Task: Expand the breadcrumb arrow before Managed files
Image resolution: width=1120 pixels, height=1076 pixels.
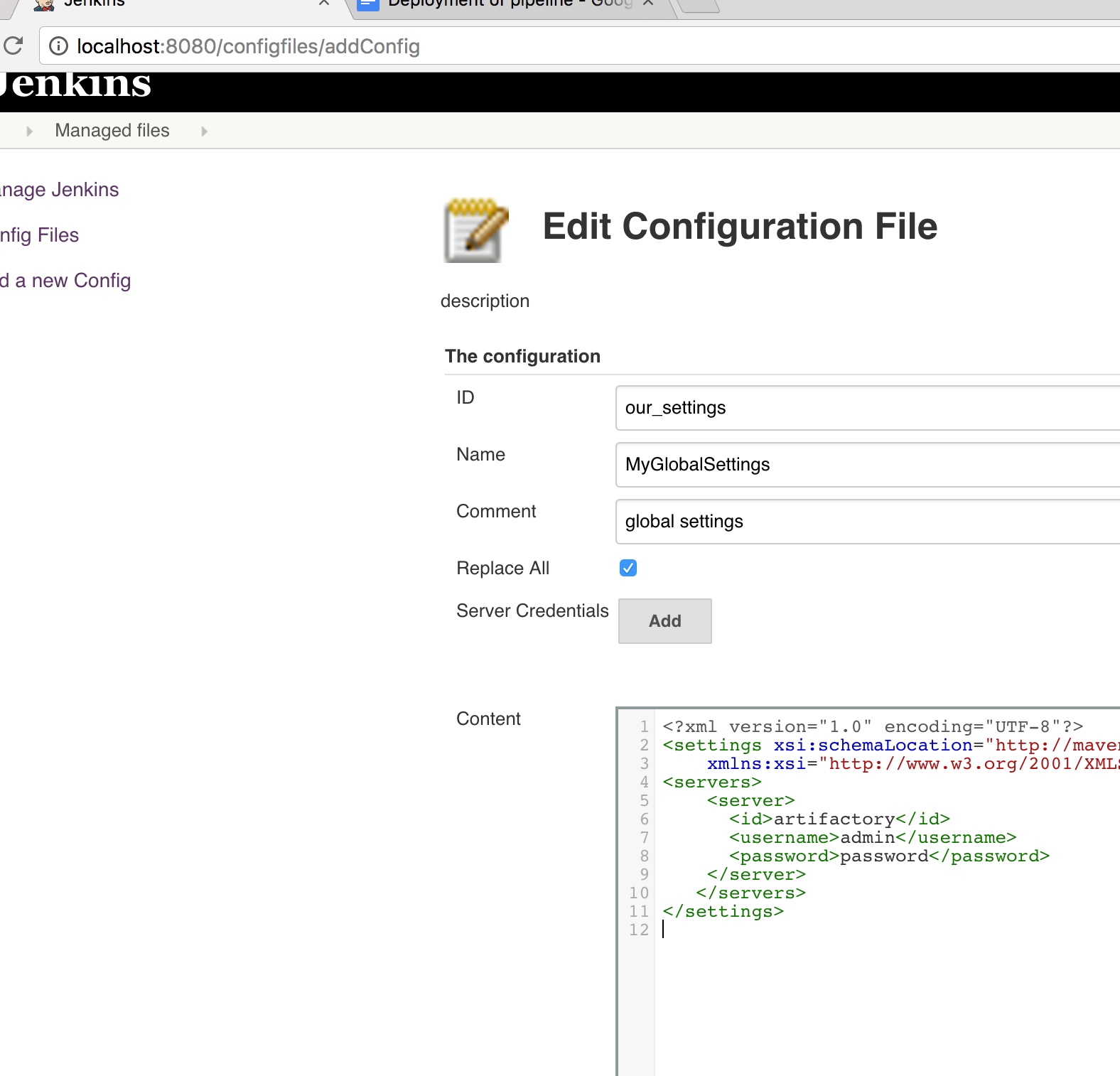Action: click(x=29, y=131)
